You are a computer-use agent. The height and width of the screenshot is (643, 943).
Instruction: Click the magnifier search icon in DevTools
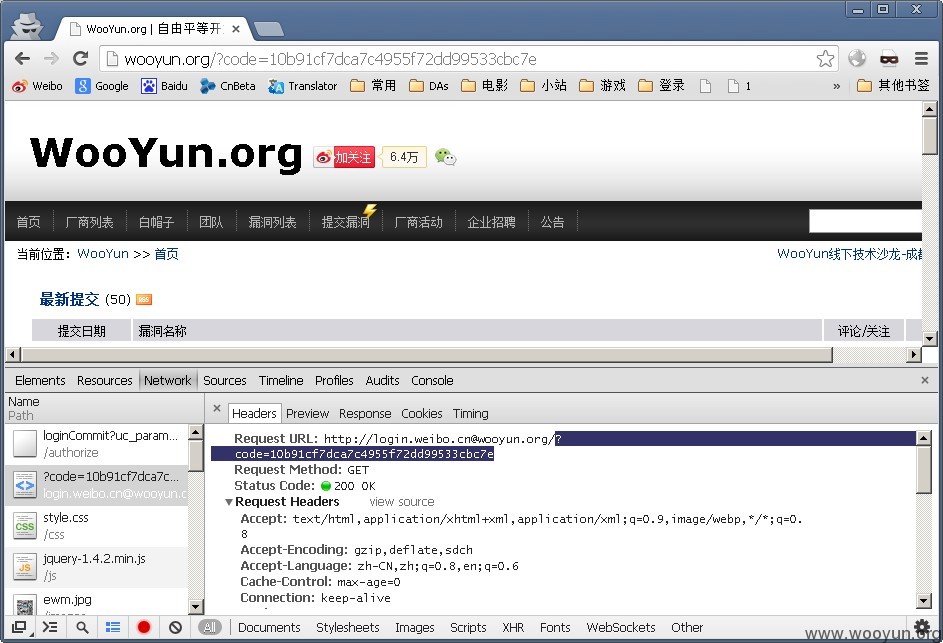click(x=82, y=627)
